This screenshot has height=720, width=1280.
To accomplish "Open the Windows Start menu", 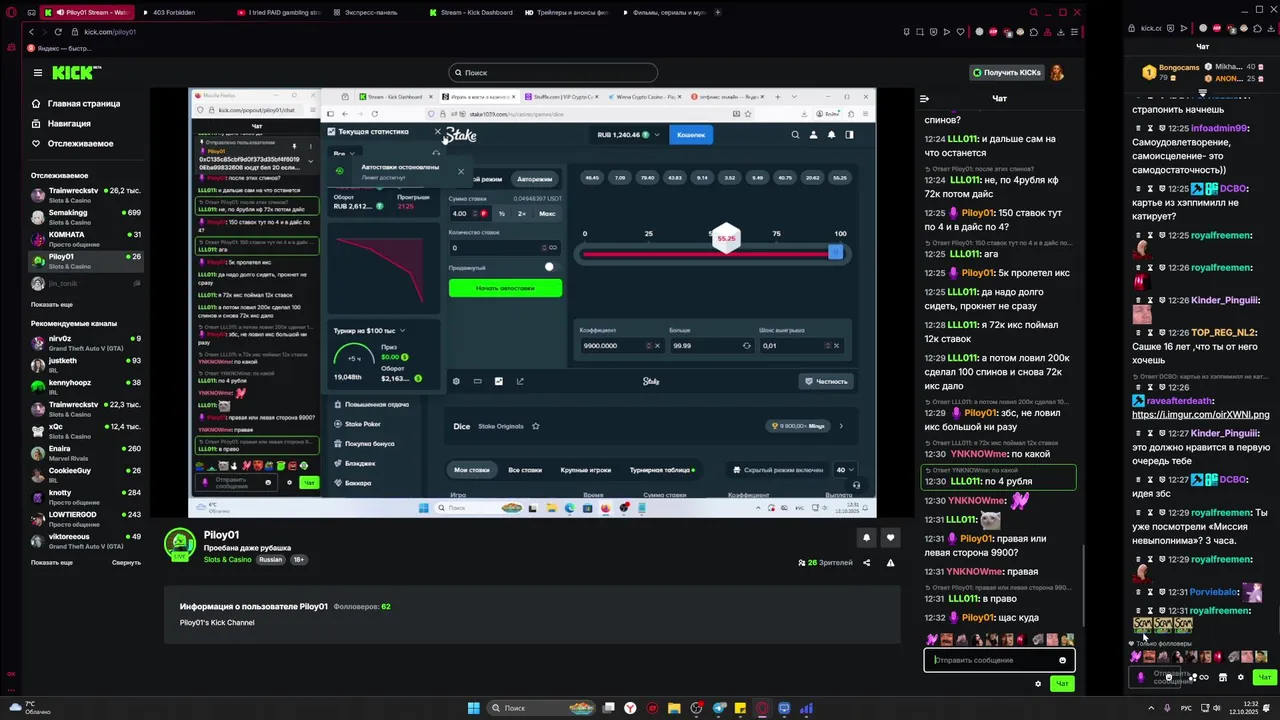I will pos(473,708).
